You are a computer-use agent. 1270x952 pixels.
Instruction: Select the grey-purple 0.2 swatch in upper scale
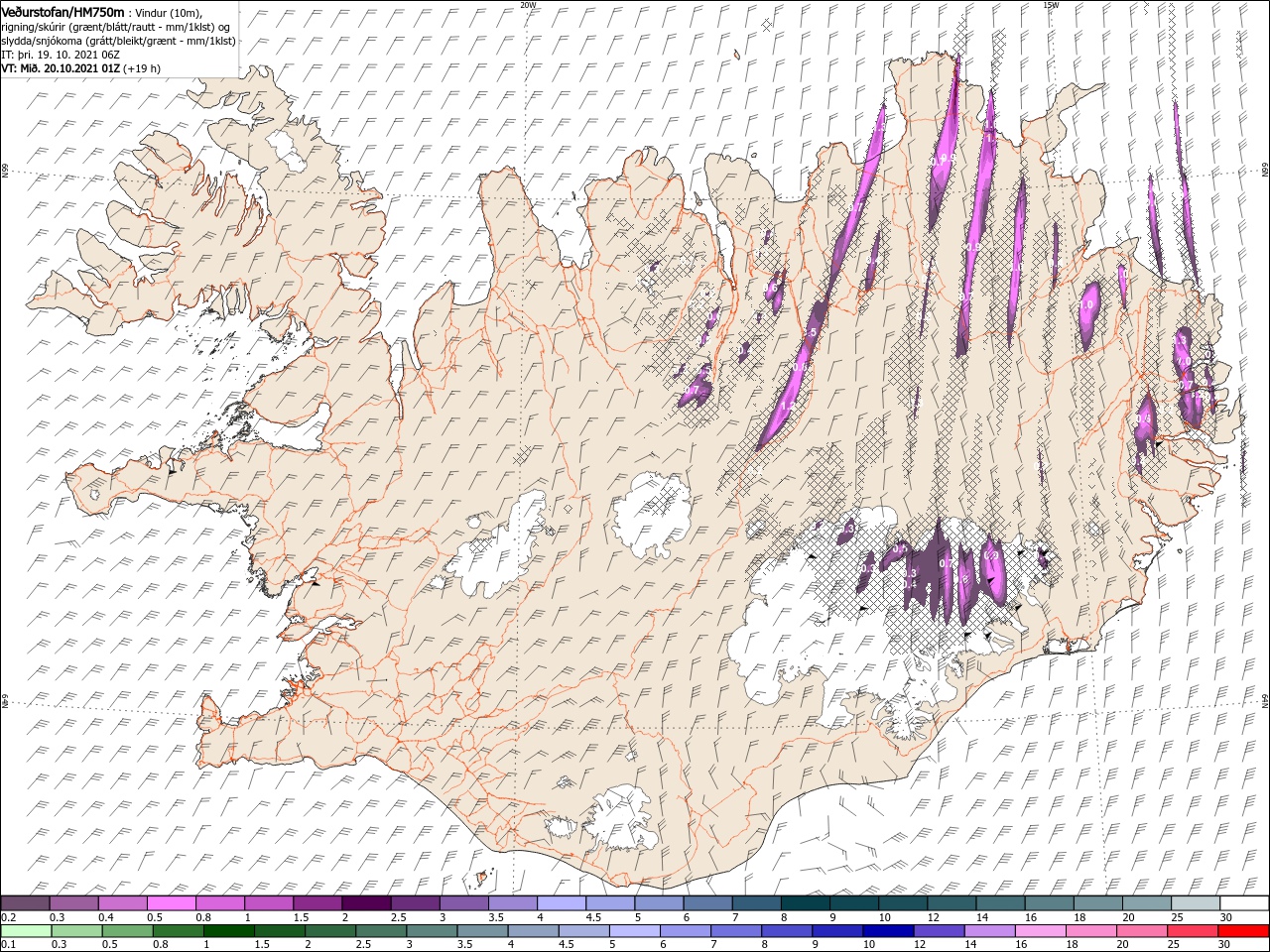(25, 903)
